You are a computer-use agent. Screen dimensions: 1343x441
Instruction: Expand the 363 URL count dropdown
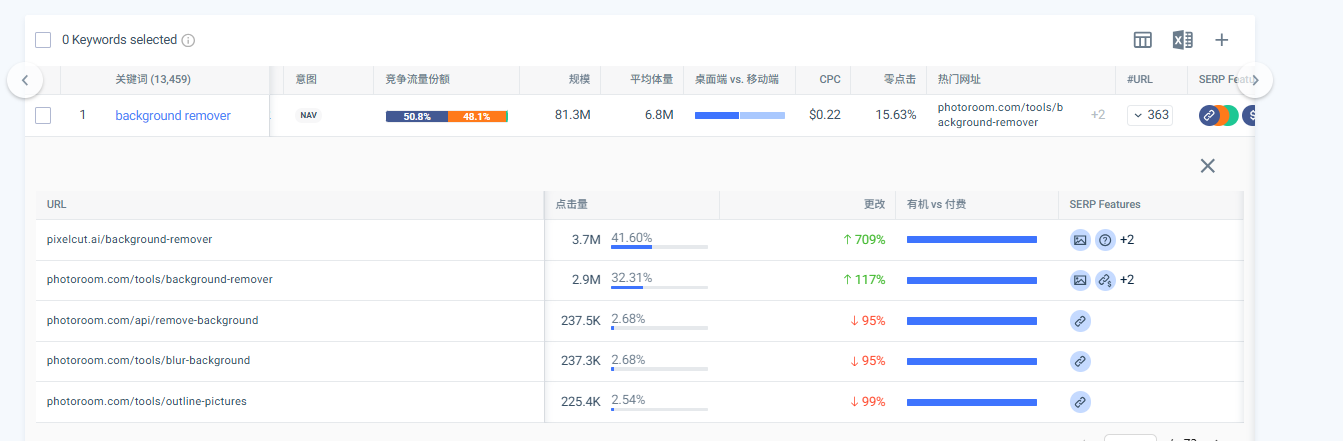pos(1149,115)
